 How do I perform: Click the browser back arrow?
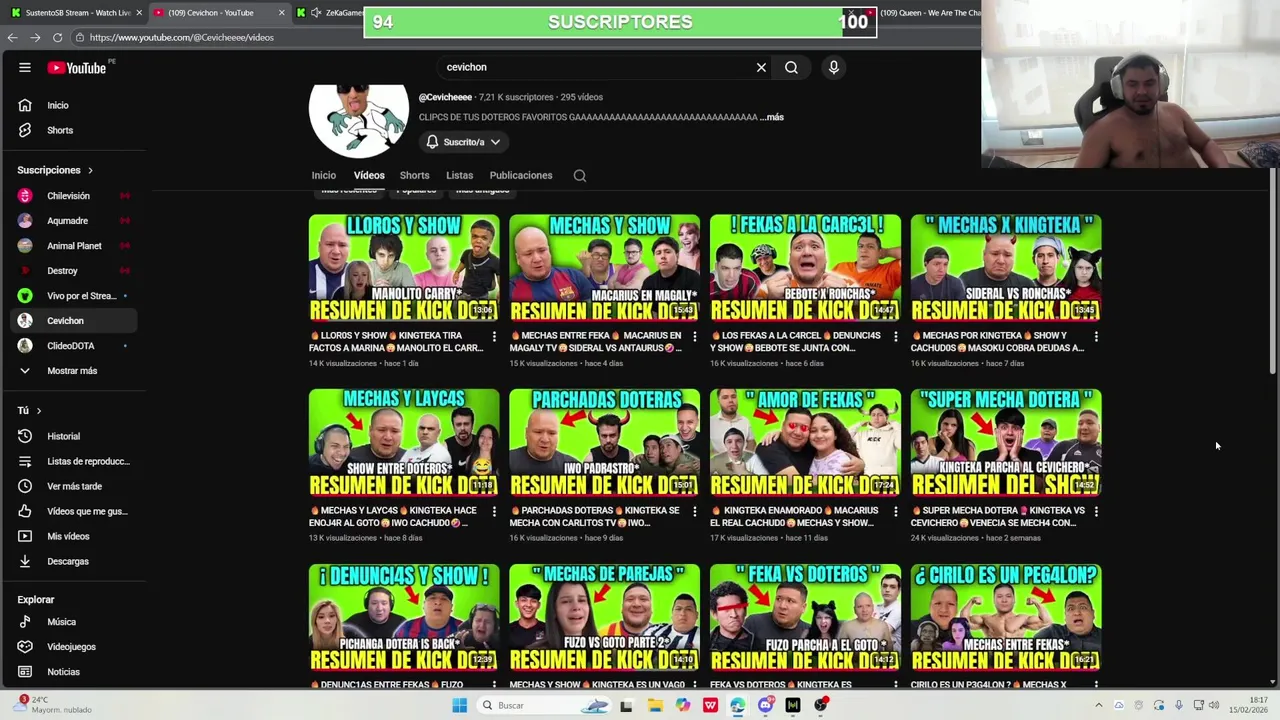point(12,37)
